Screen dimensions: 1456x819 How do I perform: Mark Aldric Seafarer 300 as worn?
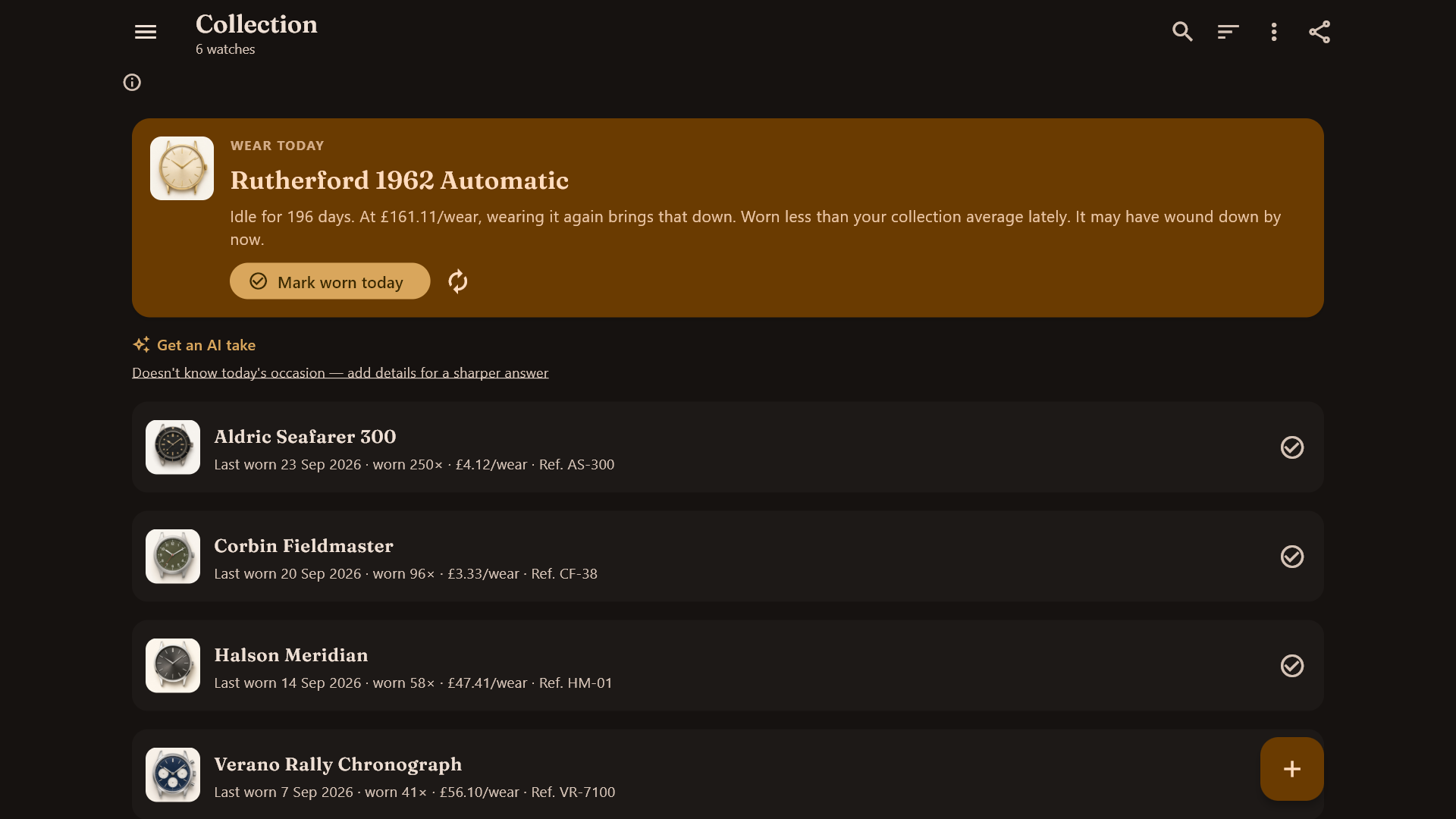pos(1292,447)
